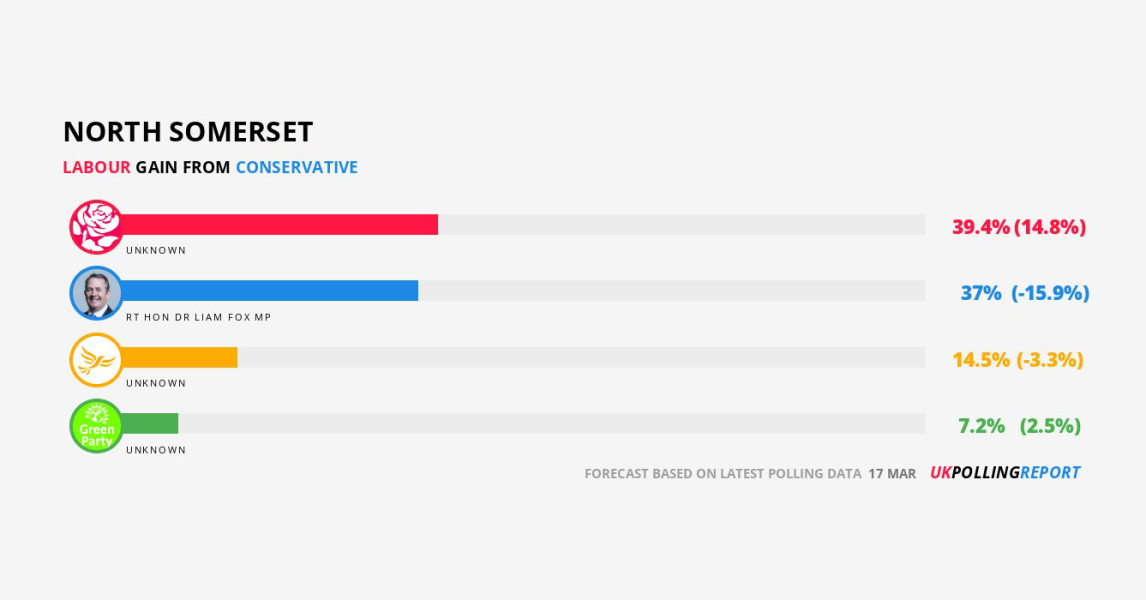Open the UKPollingReport logo link
This screenshot has width=1146, height=600.
pyautogui.click(x=1005, y=473)
